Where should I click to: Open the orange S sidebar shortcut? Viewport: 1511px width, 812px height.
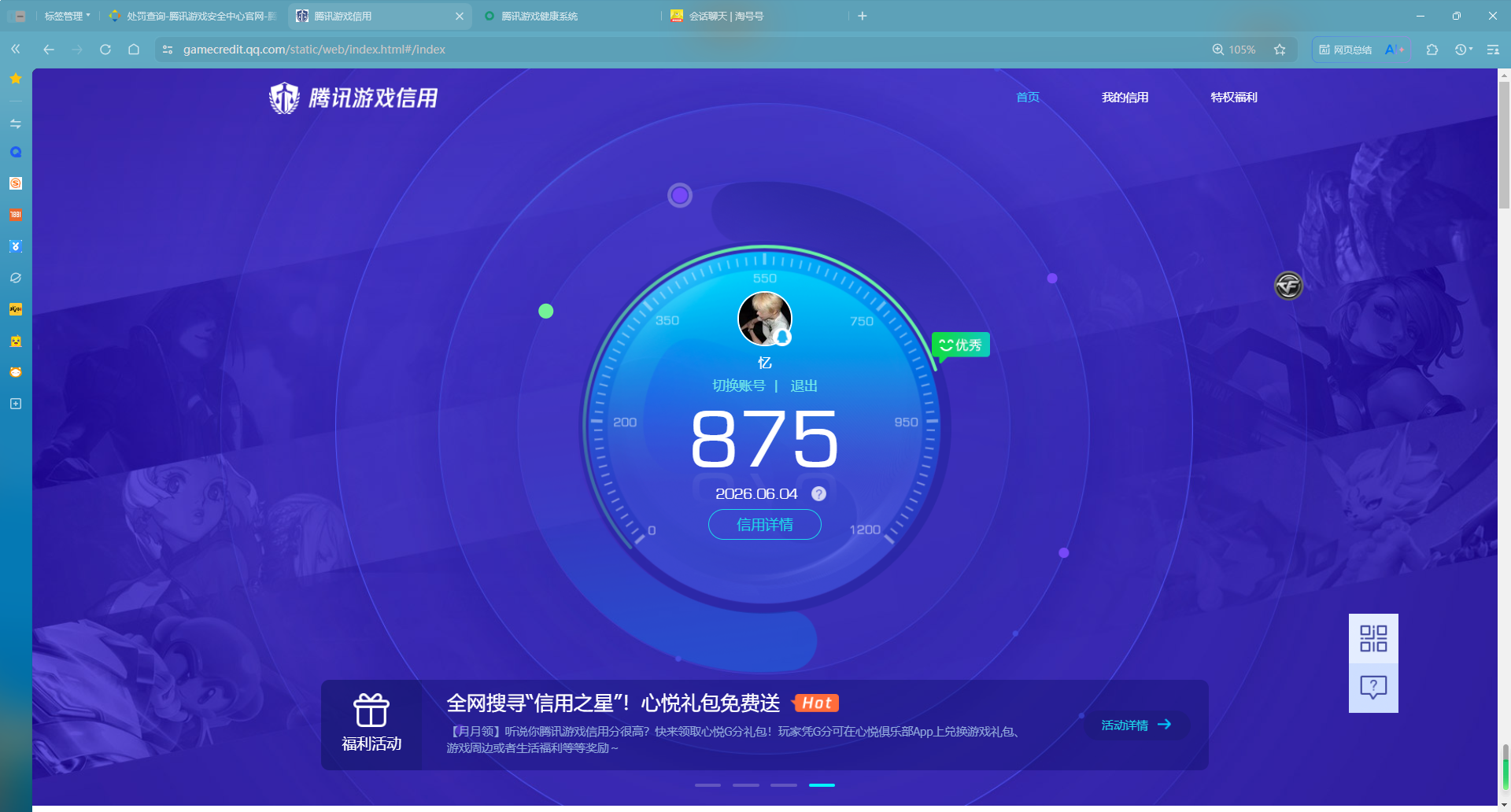[x=16, y=183]
